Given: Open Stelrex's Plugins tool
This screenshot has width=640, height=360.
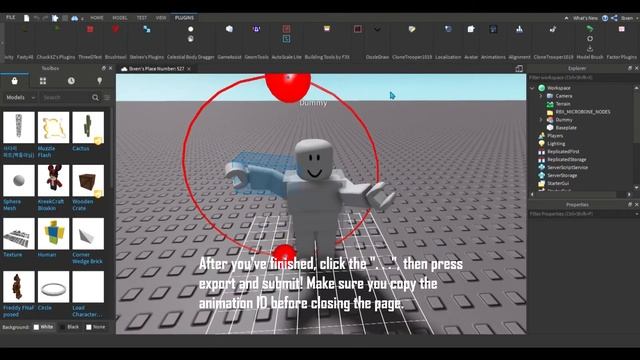Looking at the screenshot, I should 147,29.
